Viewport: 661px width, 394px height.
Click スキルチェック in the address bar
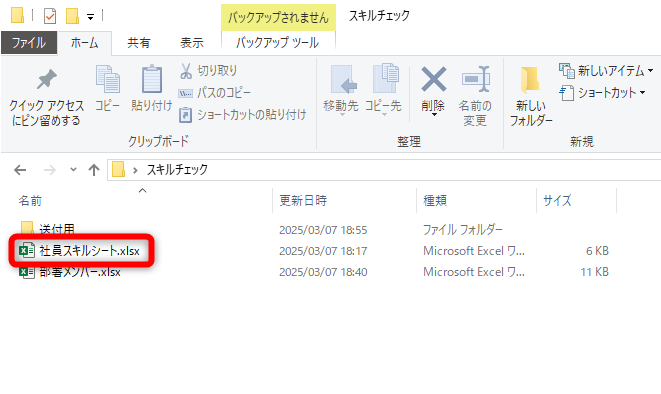177,170
